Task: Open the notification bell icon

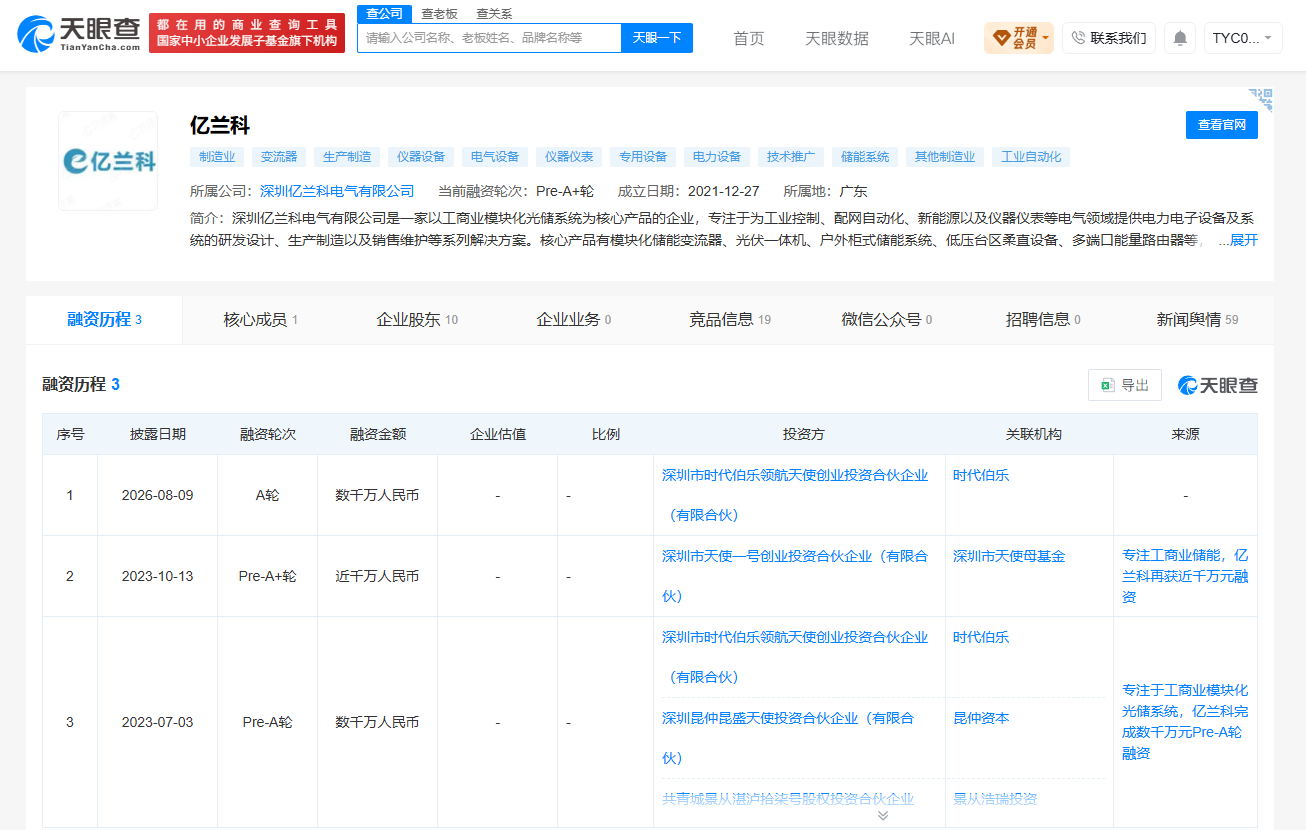Action: coord(1180,38)
